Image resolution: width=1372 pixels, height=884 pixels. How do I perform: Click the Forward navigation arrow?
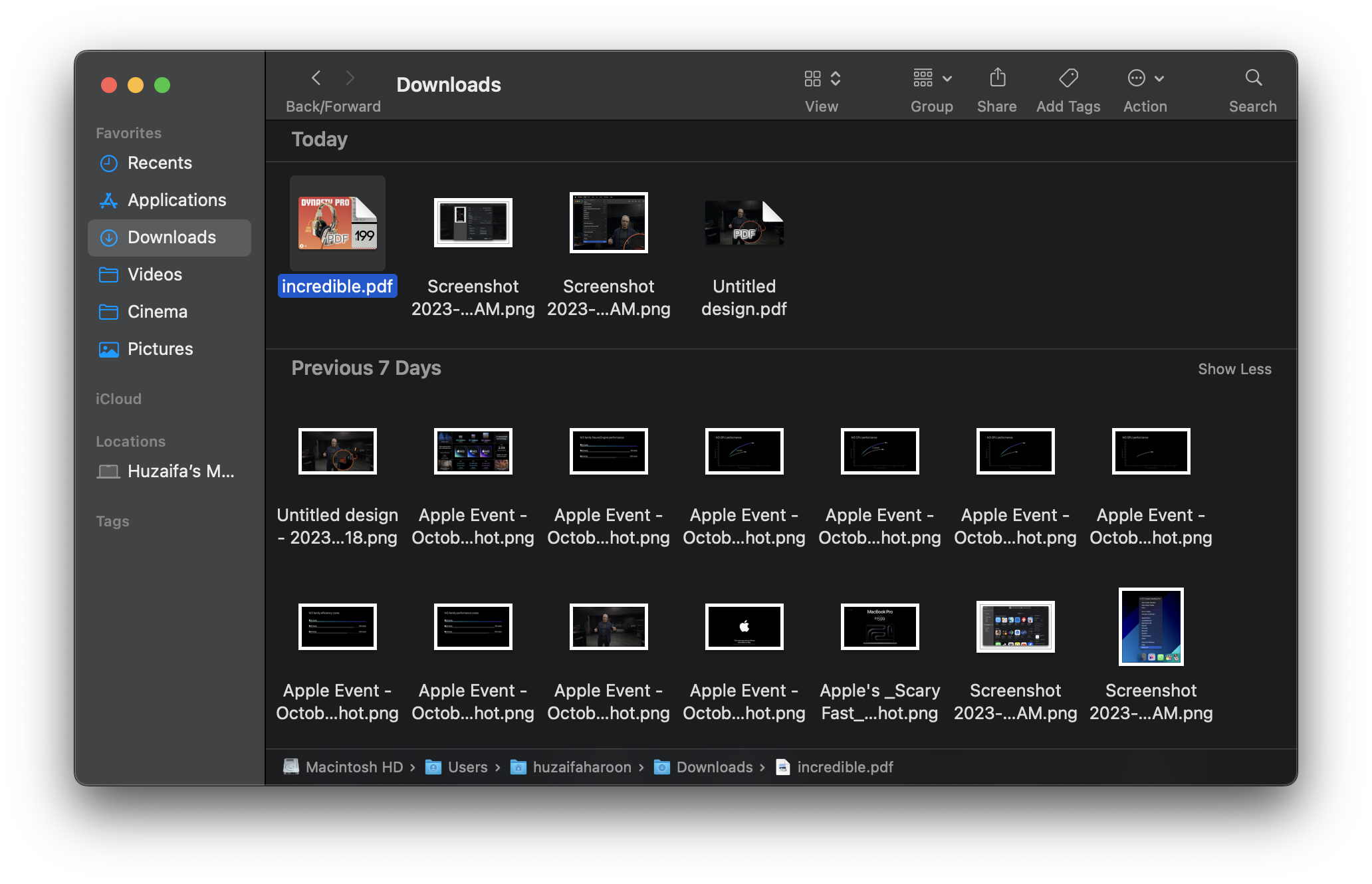point(350,78)
